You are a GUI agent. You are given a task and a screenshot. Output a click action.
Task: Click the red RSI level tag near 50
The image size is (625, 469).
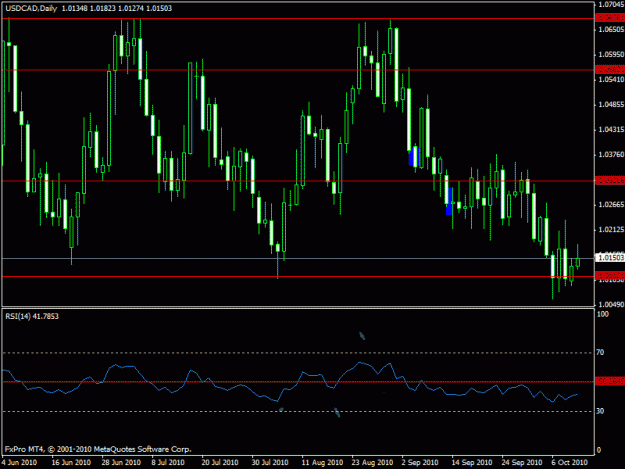click(610, 381)
